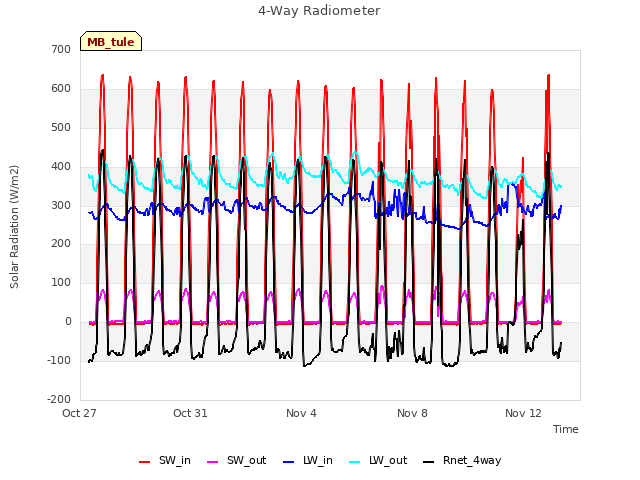640x480 pixels.
Task: Click the Nov 8 x-axis label
Action: [x=412, y=413]
